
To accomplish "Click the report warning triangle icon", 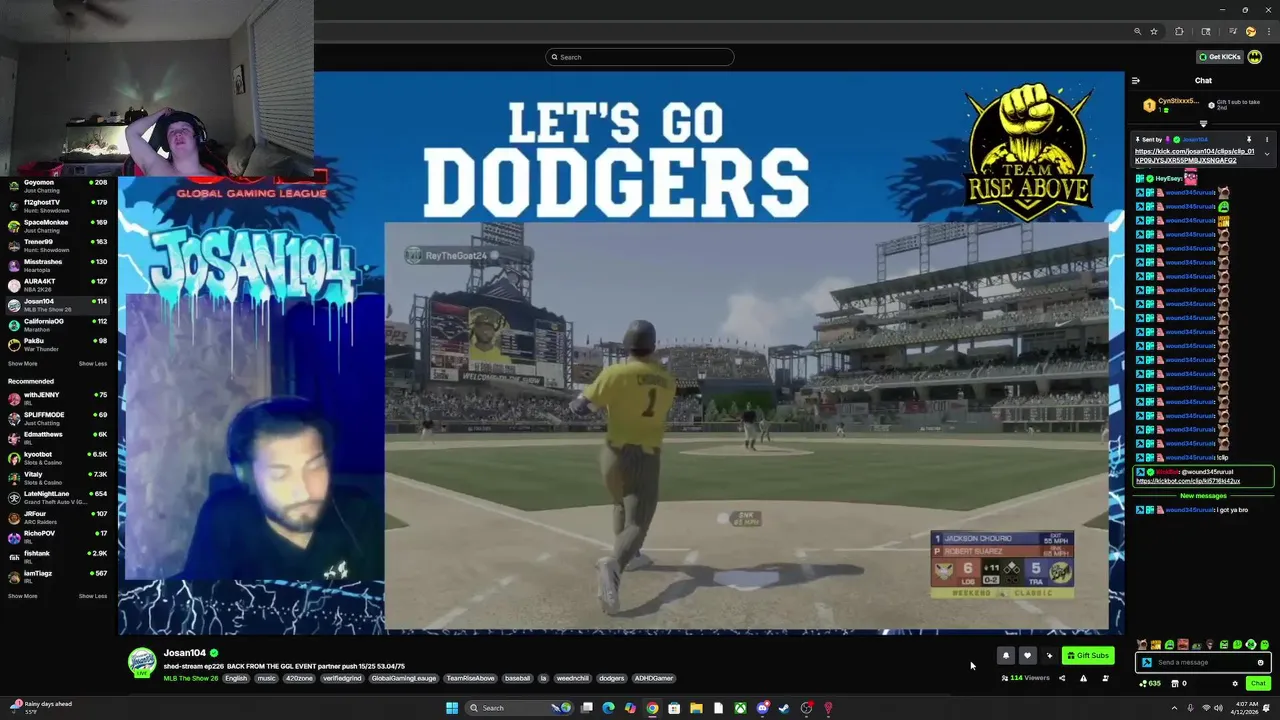I will click(x=1083, y=678).
